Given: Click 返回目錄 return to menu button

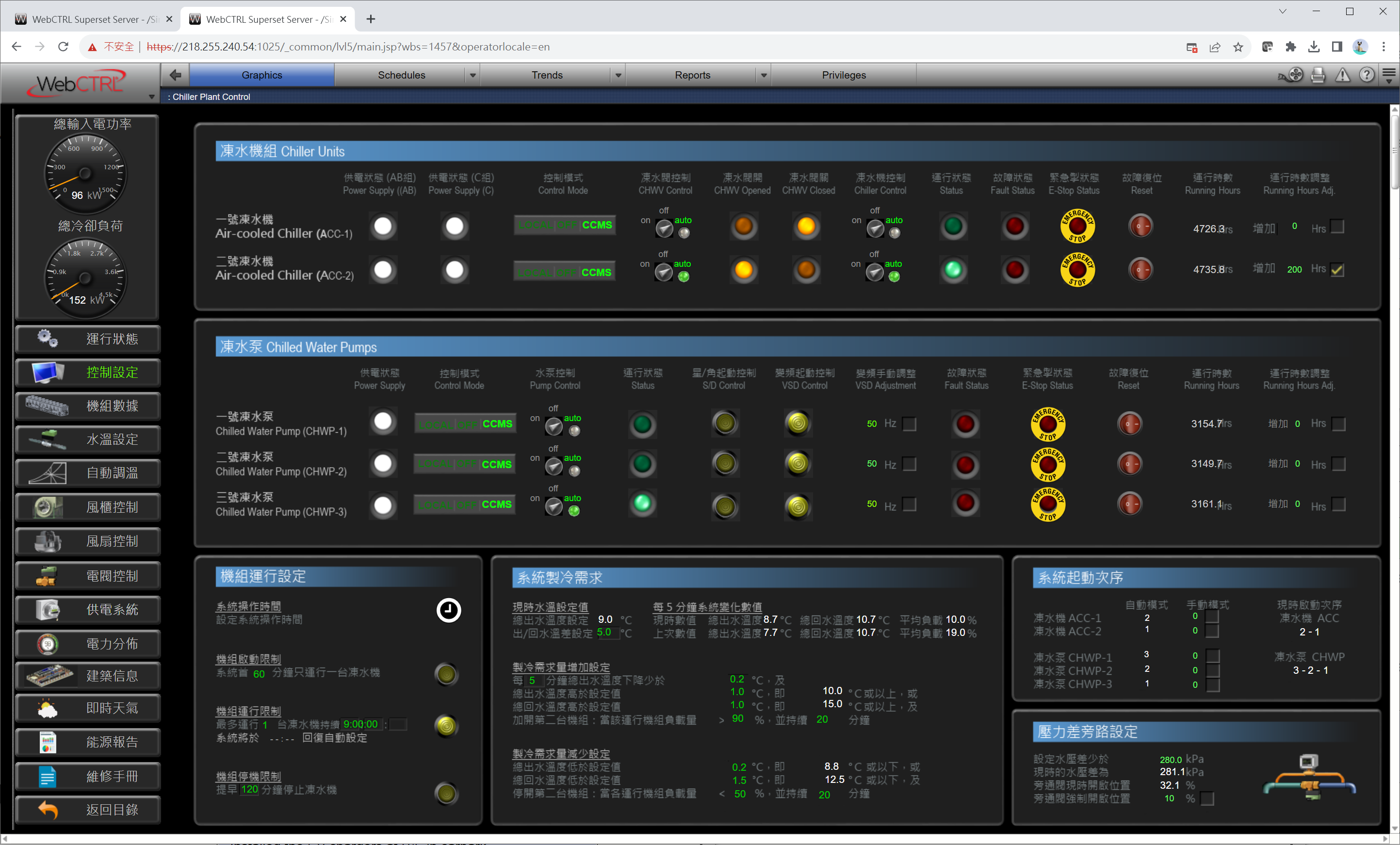Looking at the screenshot, I should point(88,809).
